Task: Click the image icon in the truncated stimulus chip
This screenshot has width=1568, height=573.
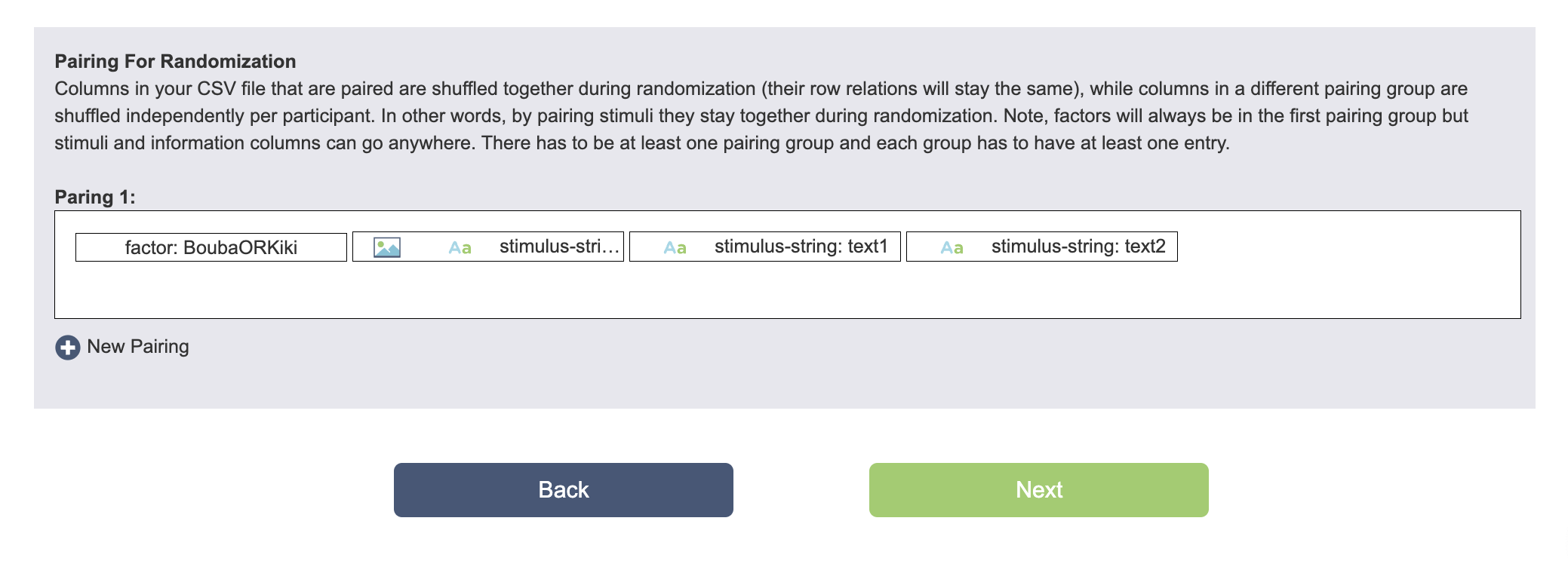Action: 387,247
